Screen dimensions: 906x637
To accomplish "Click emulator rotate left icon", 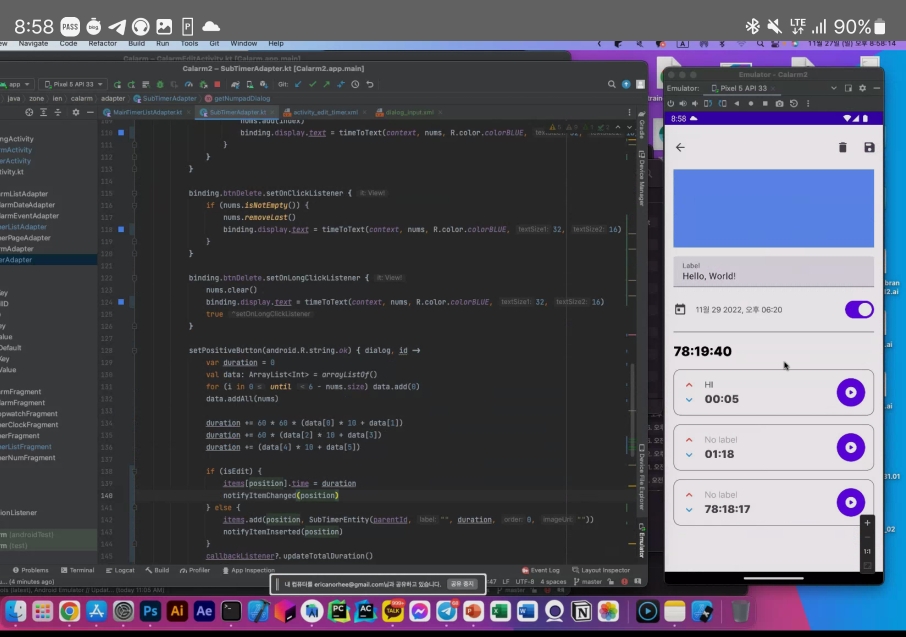I will tap(708, 103).
